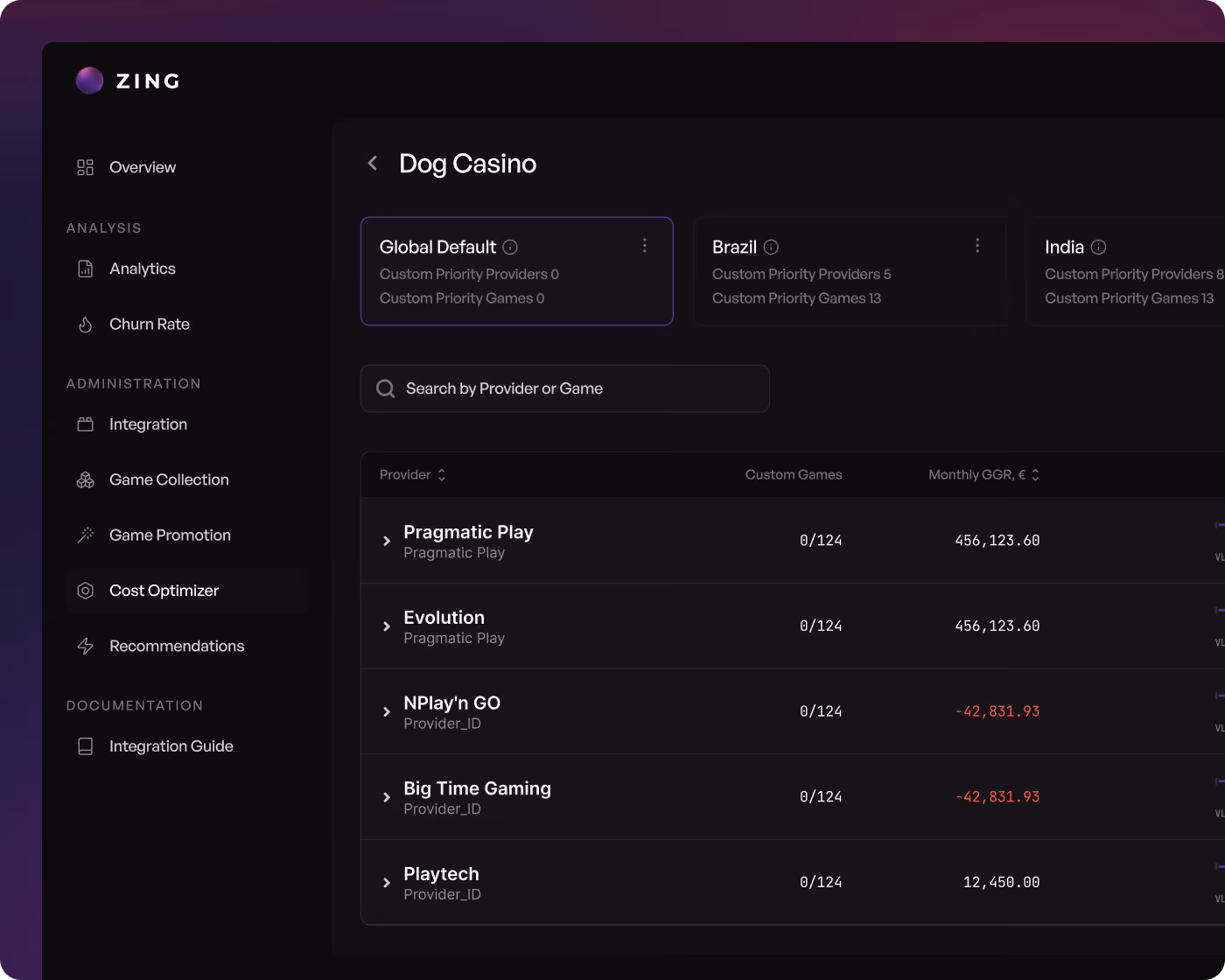Click the info icon beside Brazil
Image resolution: width=1225 pixels, height=980 pixels.
coord(771,247)
